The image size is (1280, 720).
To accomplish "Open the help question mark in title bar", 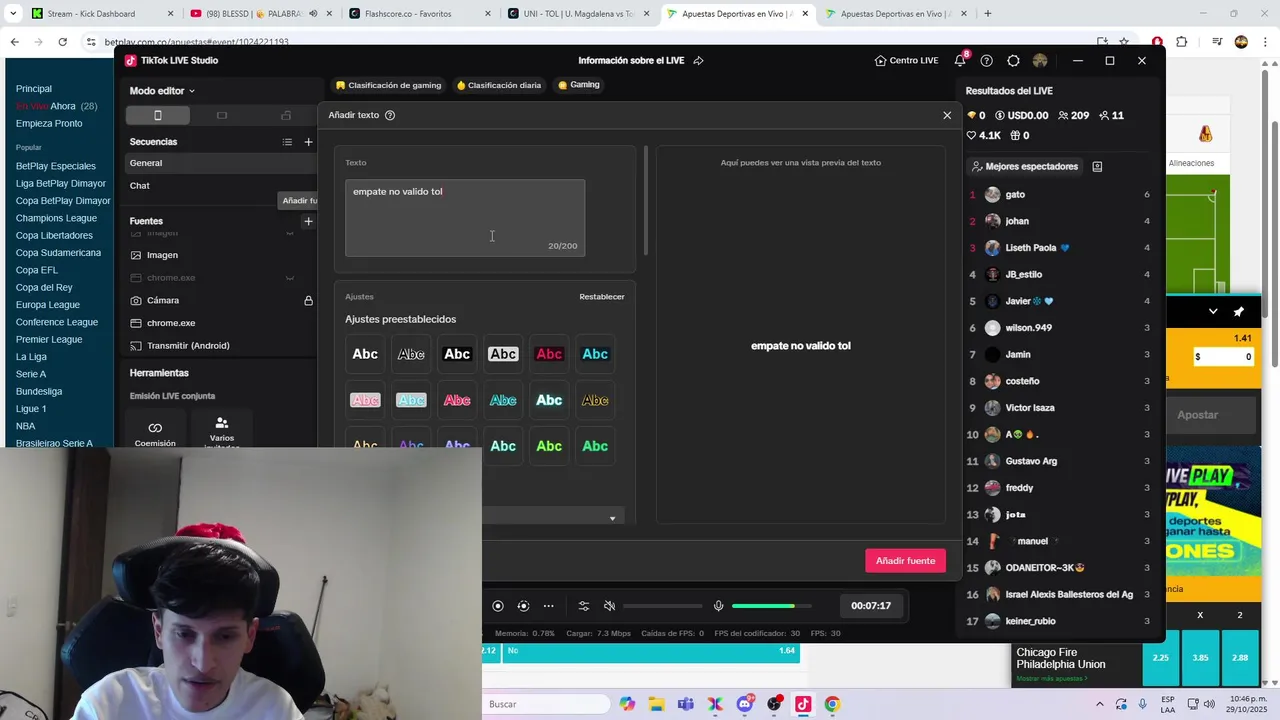I will tap(987, 61).
